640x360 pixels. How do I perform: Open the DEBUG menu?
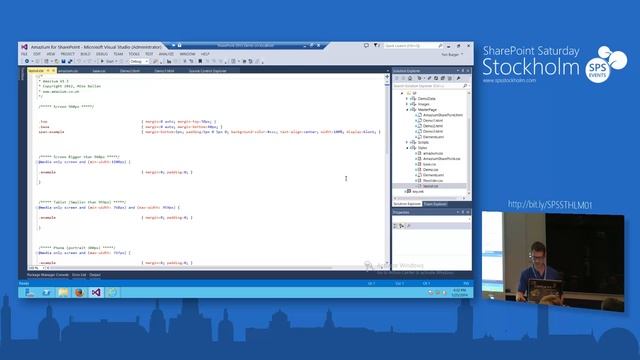coord(102,54)
